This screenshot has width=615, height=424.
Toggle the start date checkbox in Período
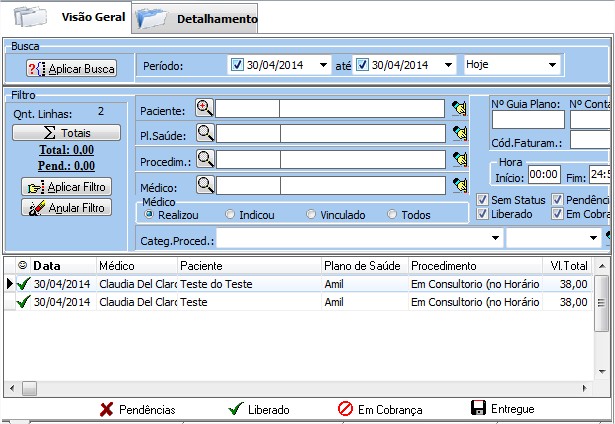pyautogui.click(x=237, y=65)
